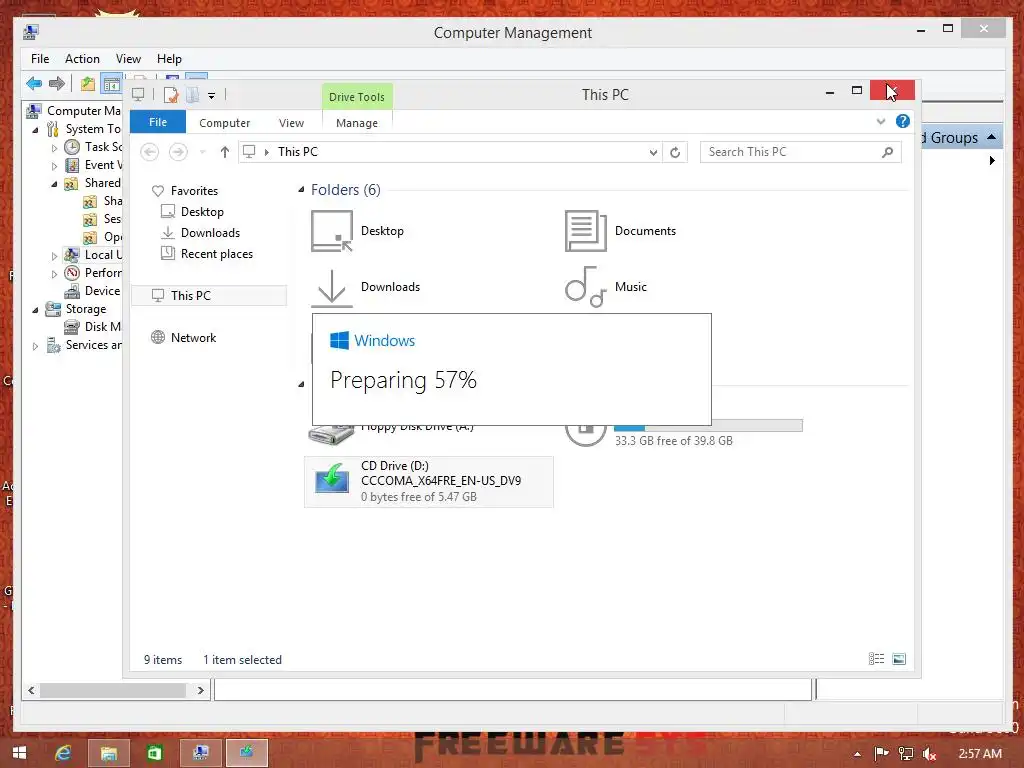Click the Refresh button next to address bar
1024x768 pixels.
click(675, 152)
